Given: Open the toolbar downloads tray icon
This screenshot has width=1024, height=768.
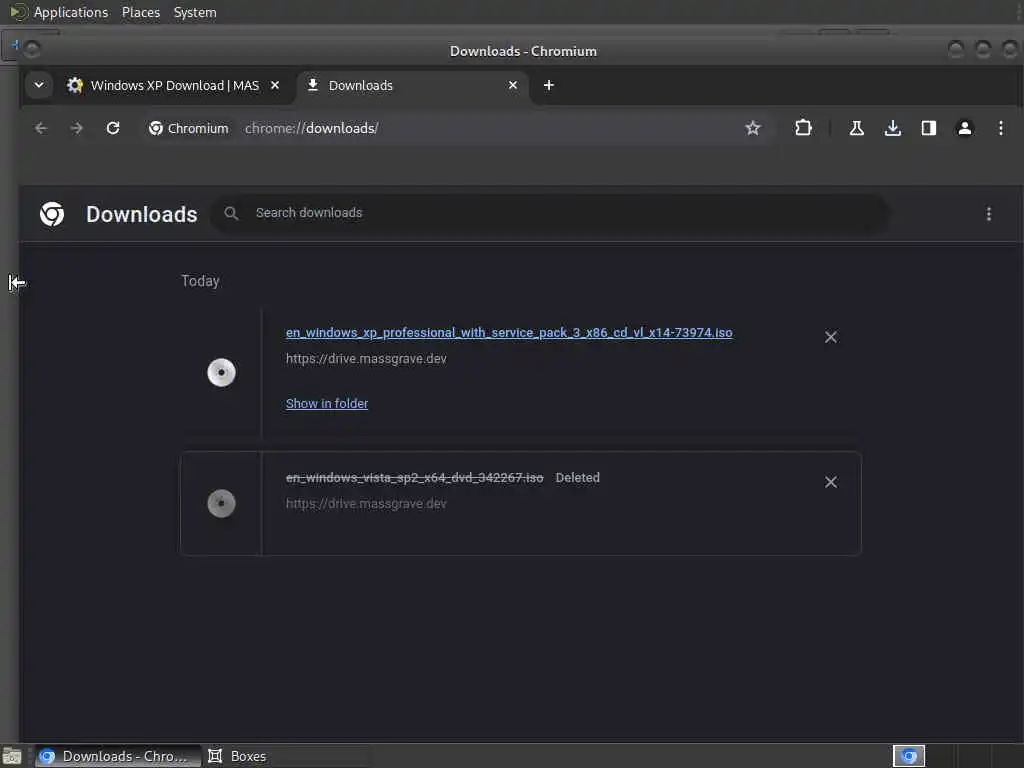Looking at the screenshot, I should pos(893,128).
